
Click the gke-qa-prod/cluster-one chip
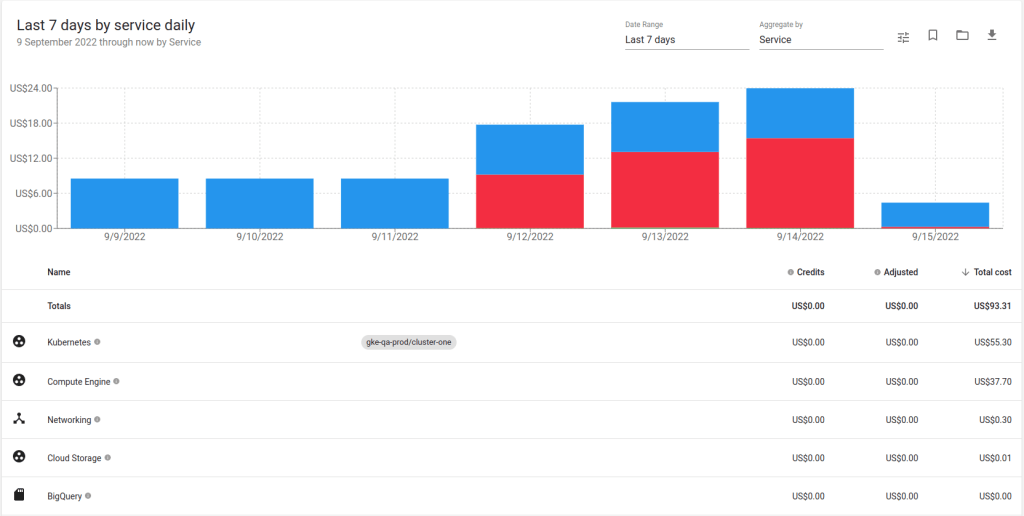[x=408, y=342]
